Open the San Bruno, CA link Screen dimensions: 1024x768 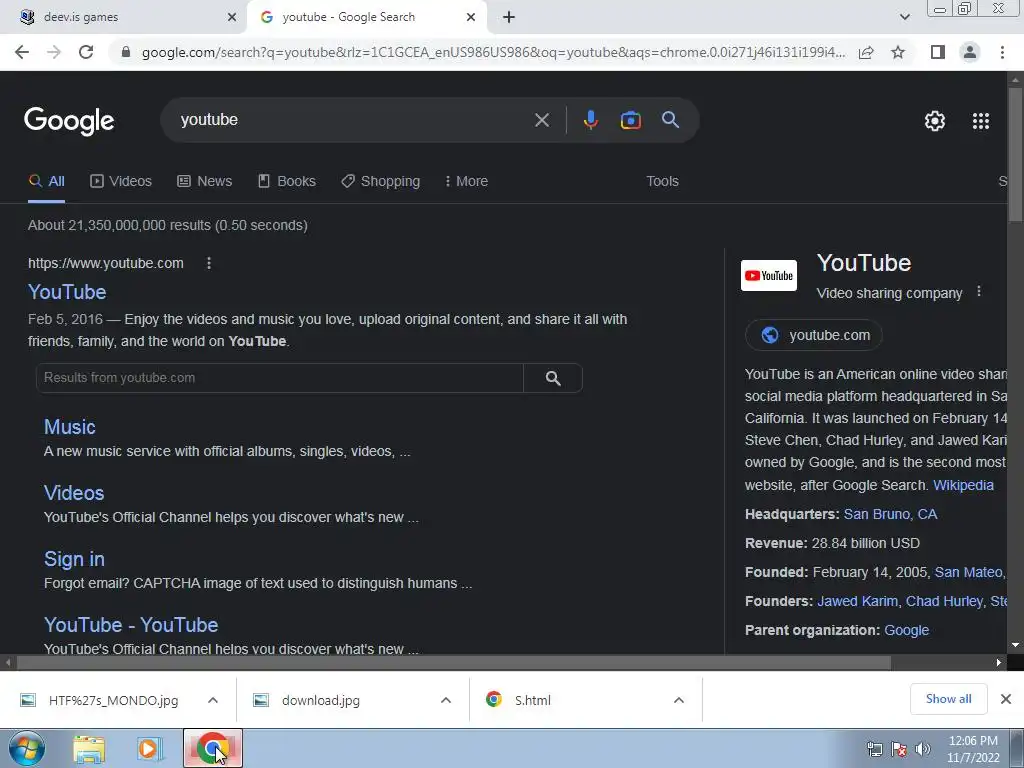point(890,514)
